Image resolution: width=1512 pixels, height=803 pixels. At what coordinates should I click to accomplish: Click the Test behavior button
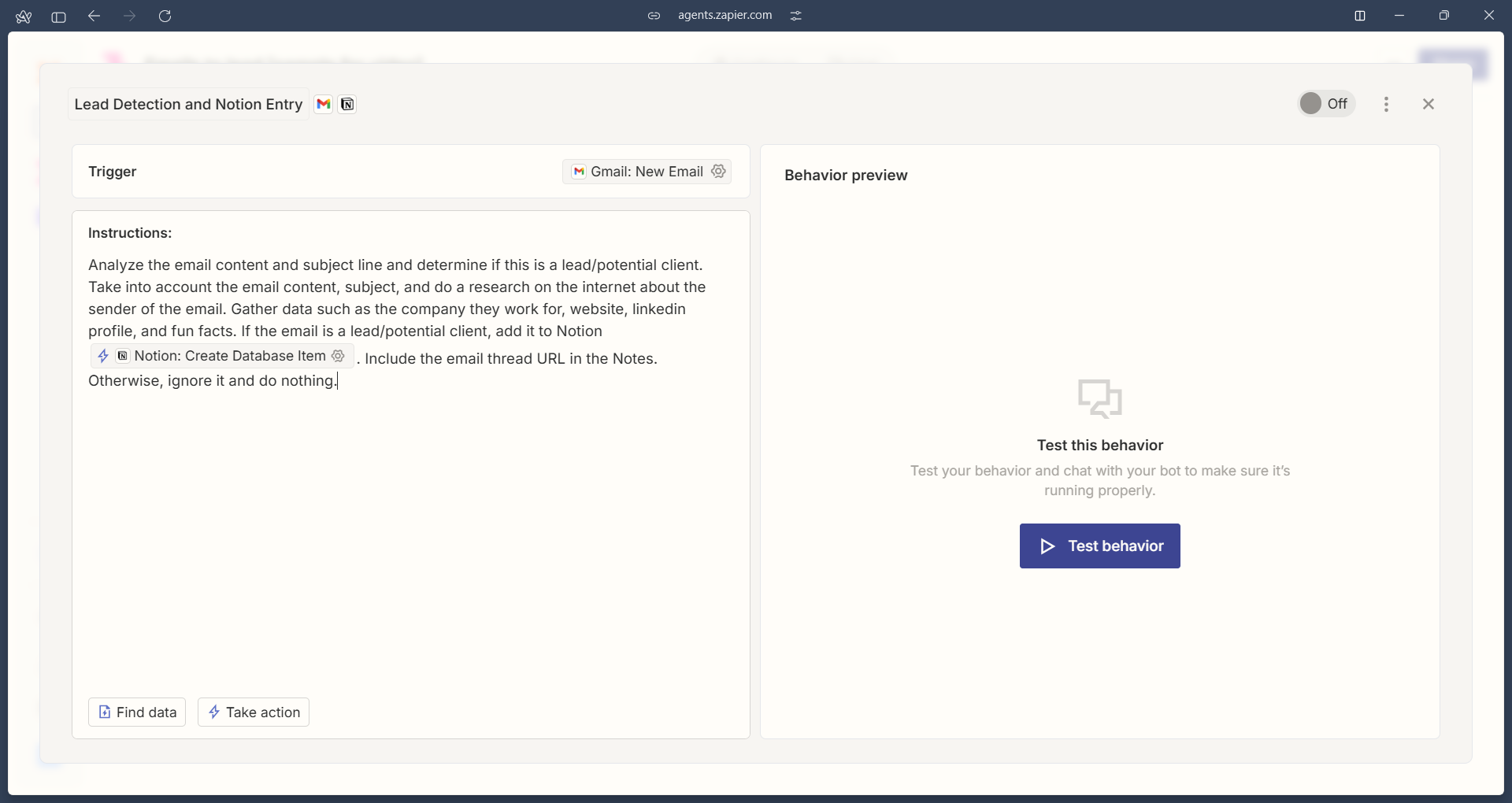pos(1100,546)
